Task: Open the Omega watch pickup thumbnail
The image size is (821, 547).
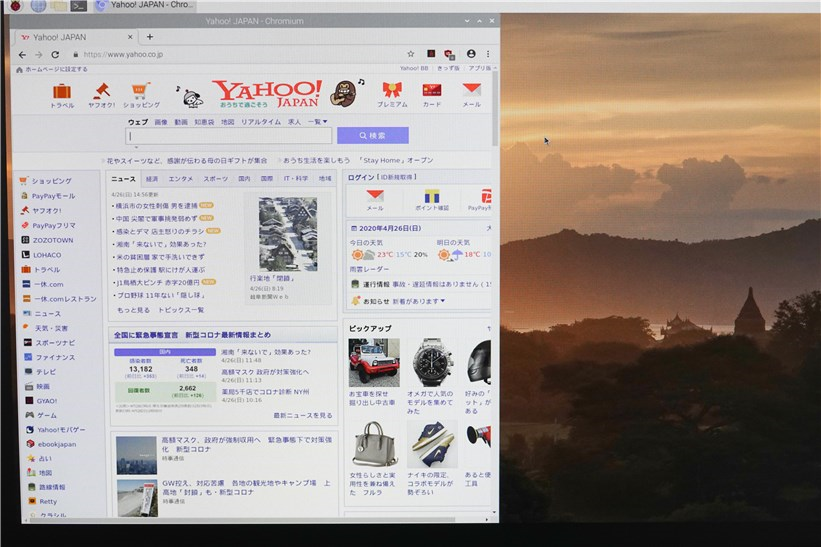Action: [x=432, y=362]
